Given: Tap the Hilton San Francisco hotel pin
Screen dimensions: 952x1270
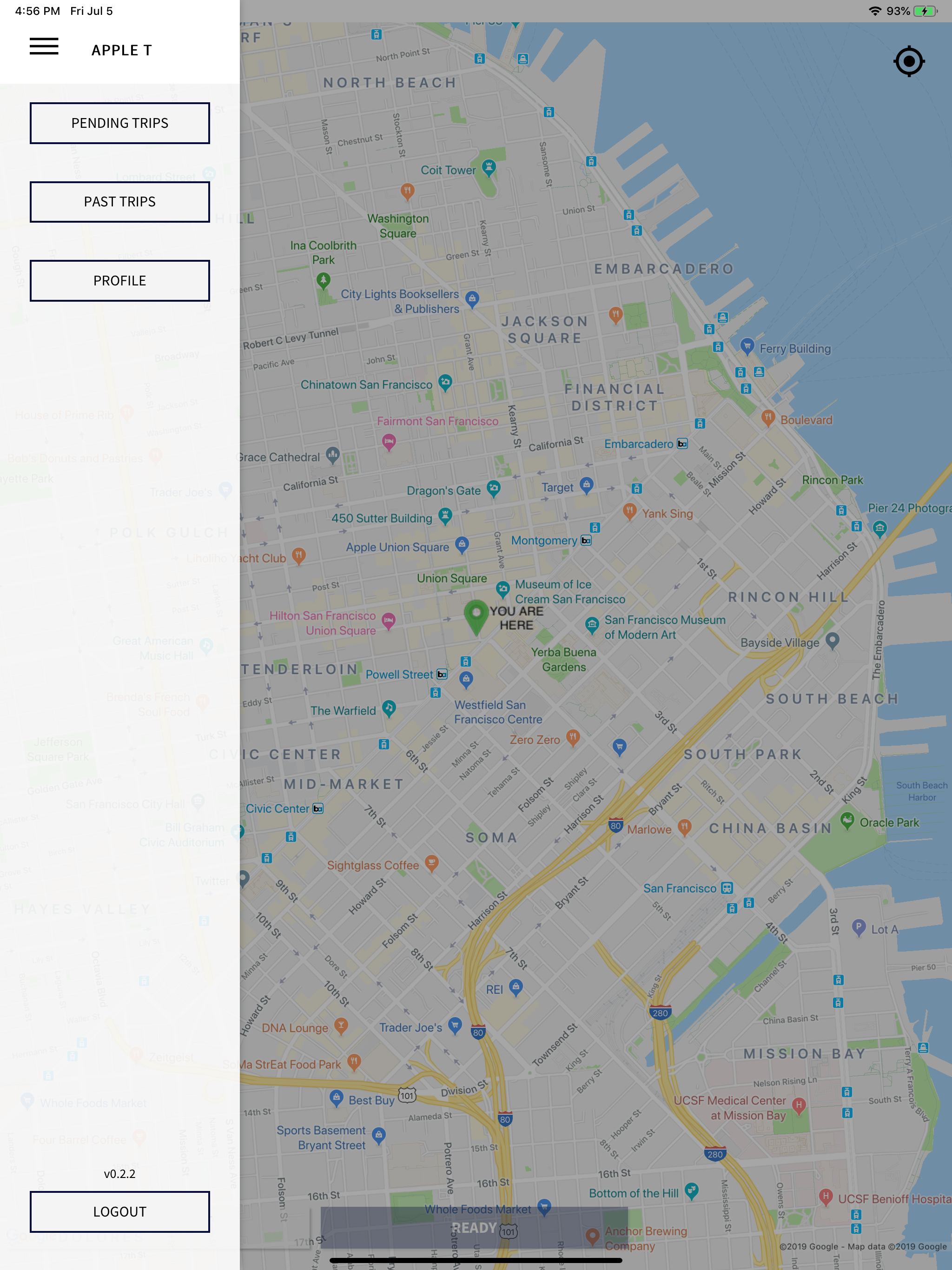Looking at the screenshot, I should 389,621.
